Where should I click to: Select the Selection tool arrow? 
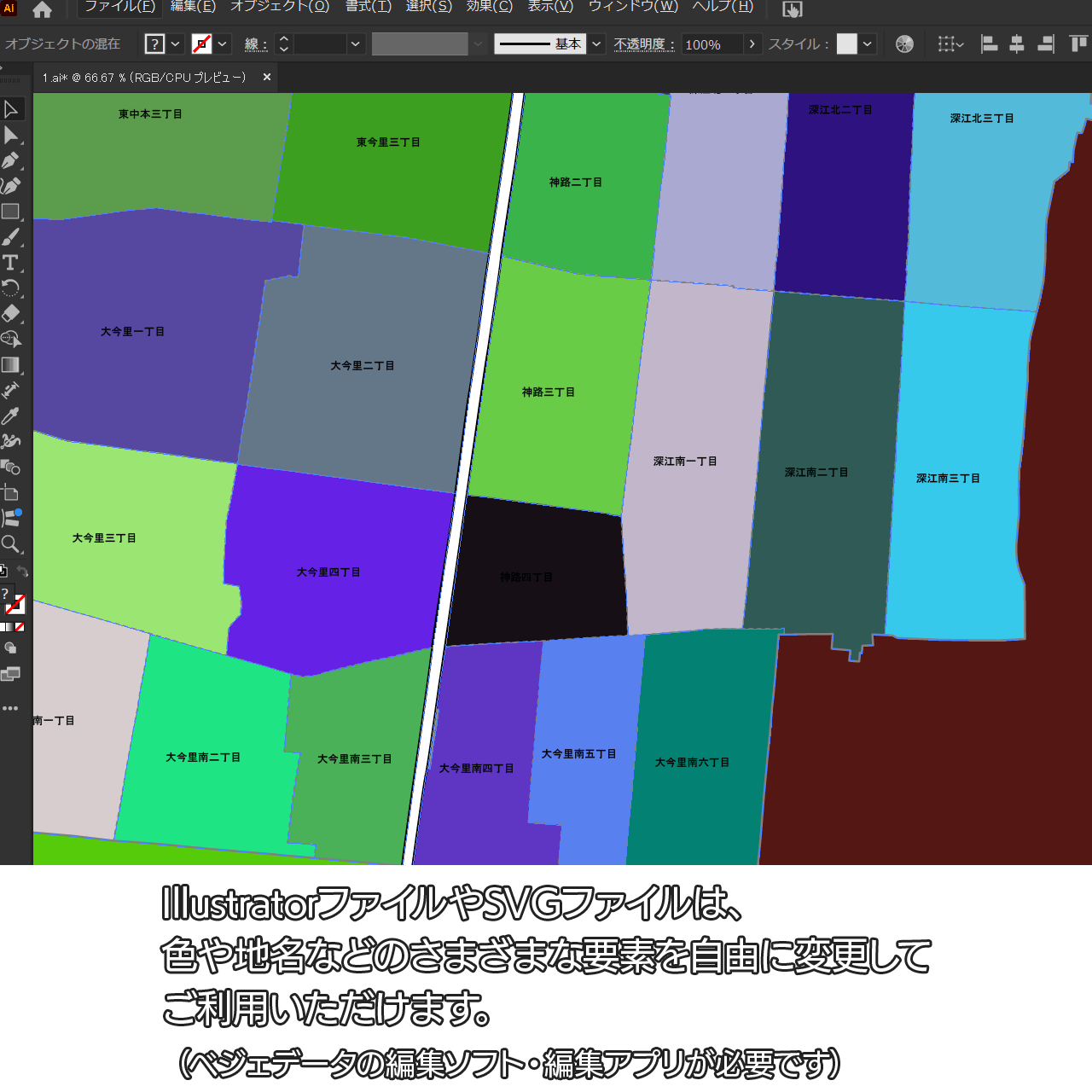[x=11, y=109]
